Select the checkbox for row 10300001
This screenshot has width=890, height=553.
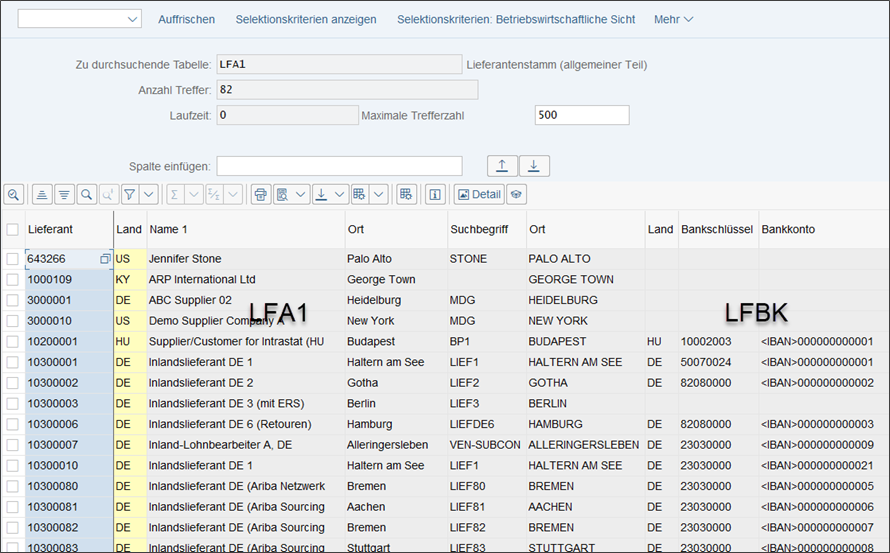12,362
